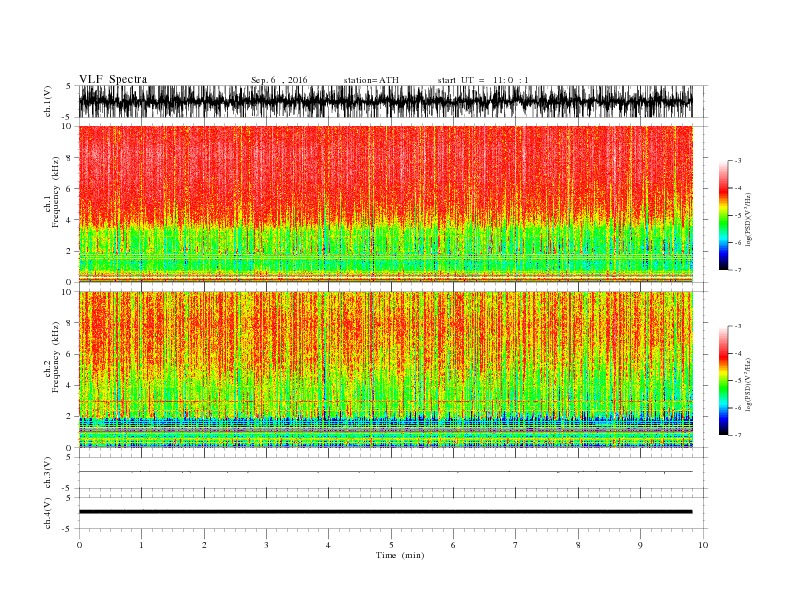792x612 pixels.
Task: Click the "4" kHz tick on ch.1 frequency axis
Action: [69, 220]
